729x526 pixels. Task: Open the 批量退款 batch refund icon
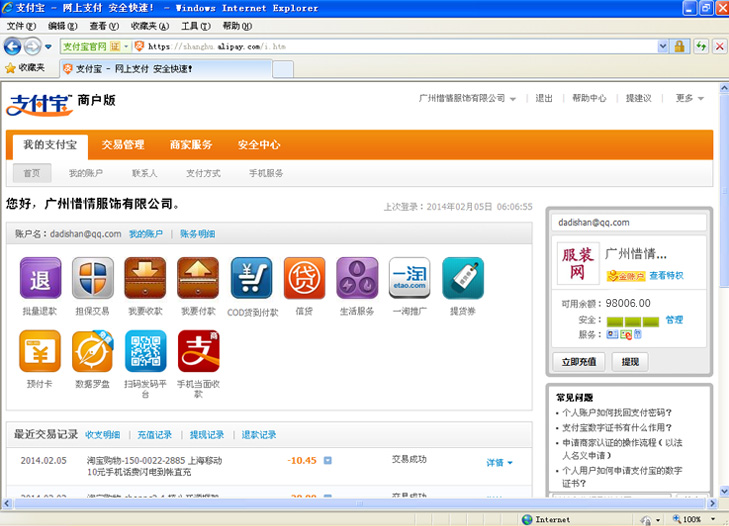point(40,278)
